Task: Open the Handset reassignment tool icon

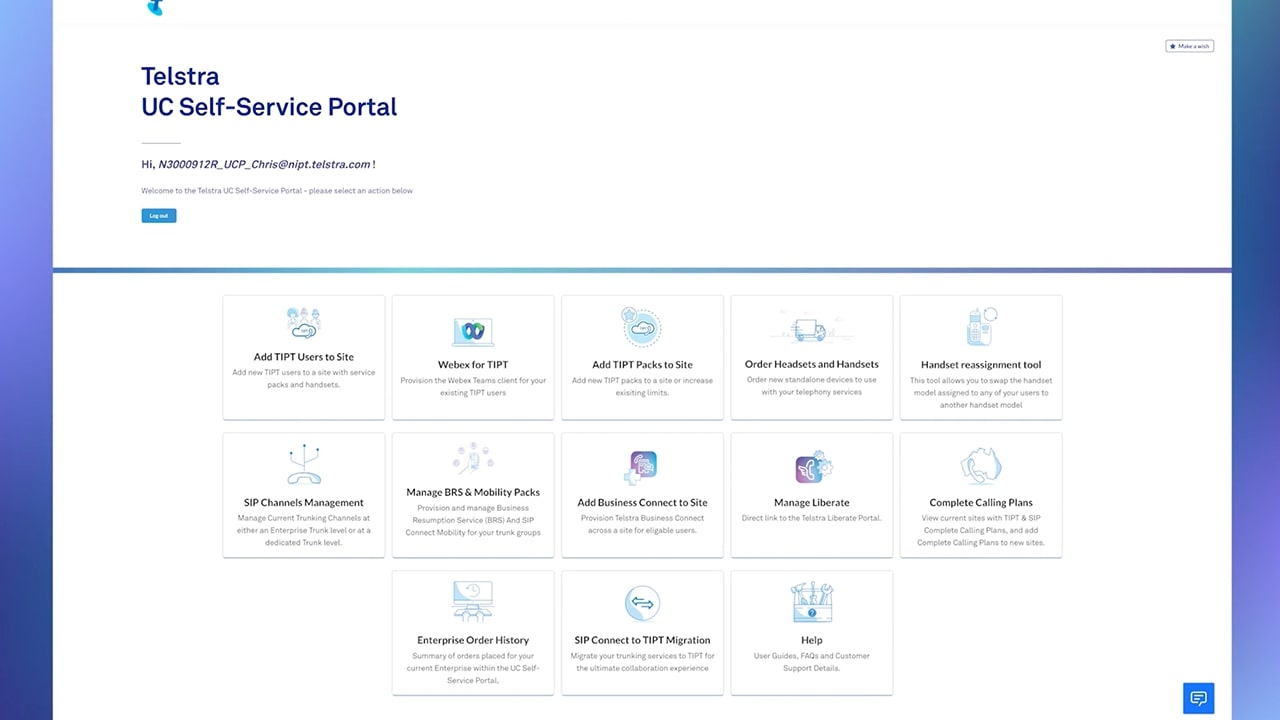Action: (x=981, y=326)
